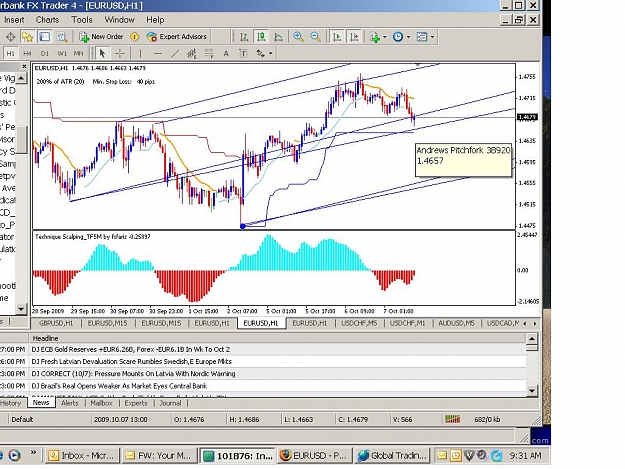
Task: Toggle chart Auto Scroll
Action: pyautogui.click(x=337, y=37)
